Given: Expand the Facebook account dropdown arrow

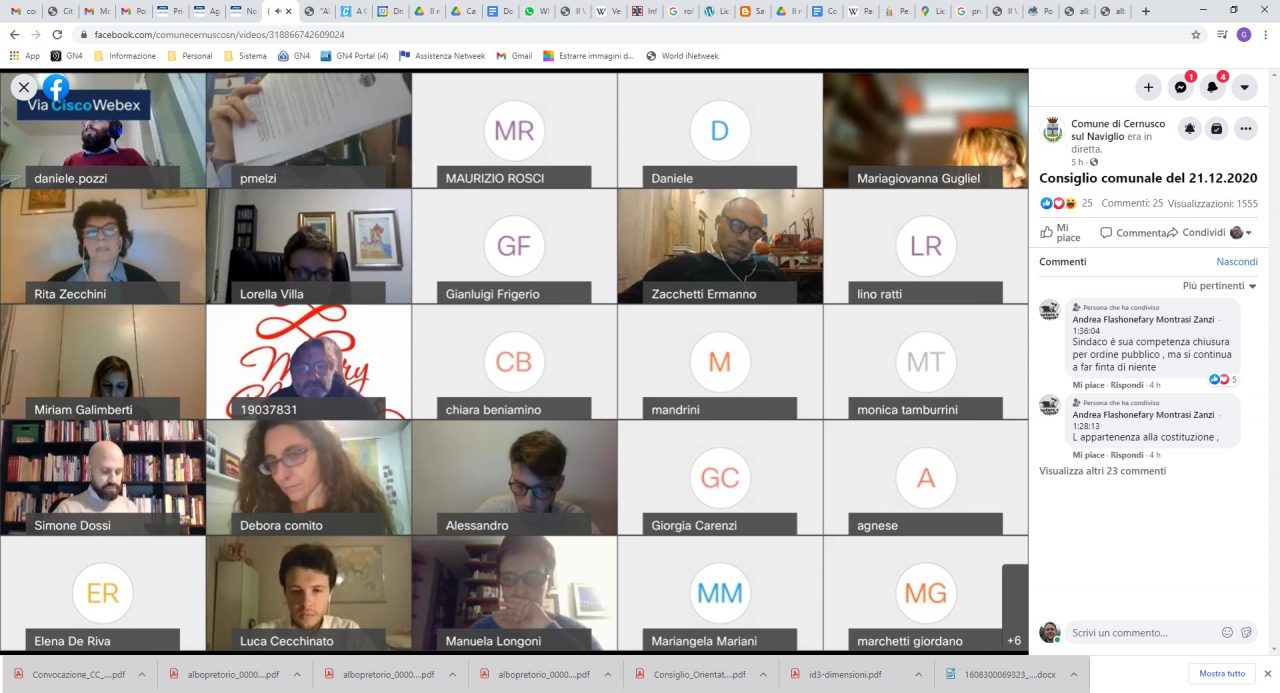Looking at the screenshot, I should click(1244, 87).
